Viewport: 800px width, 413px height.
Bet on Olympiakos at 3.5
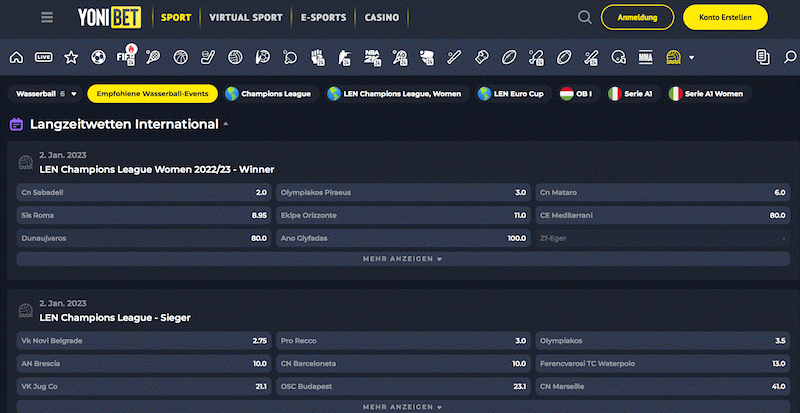663,341
